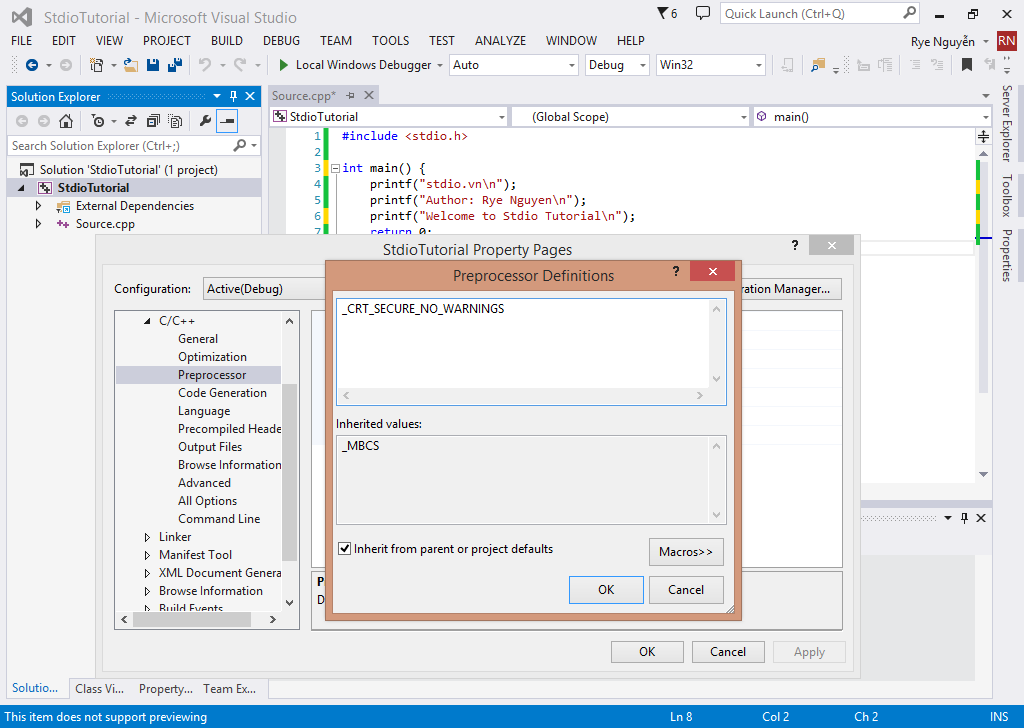
Task: Click Cancel in the Property Pages dialog
Action: [x=728, y=652]
